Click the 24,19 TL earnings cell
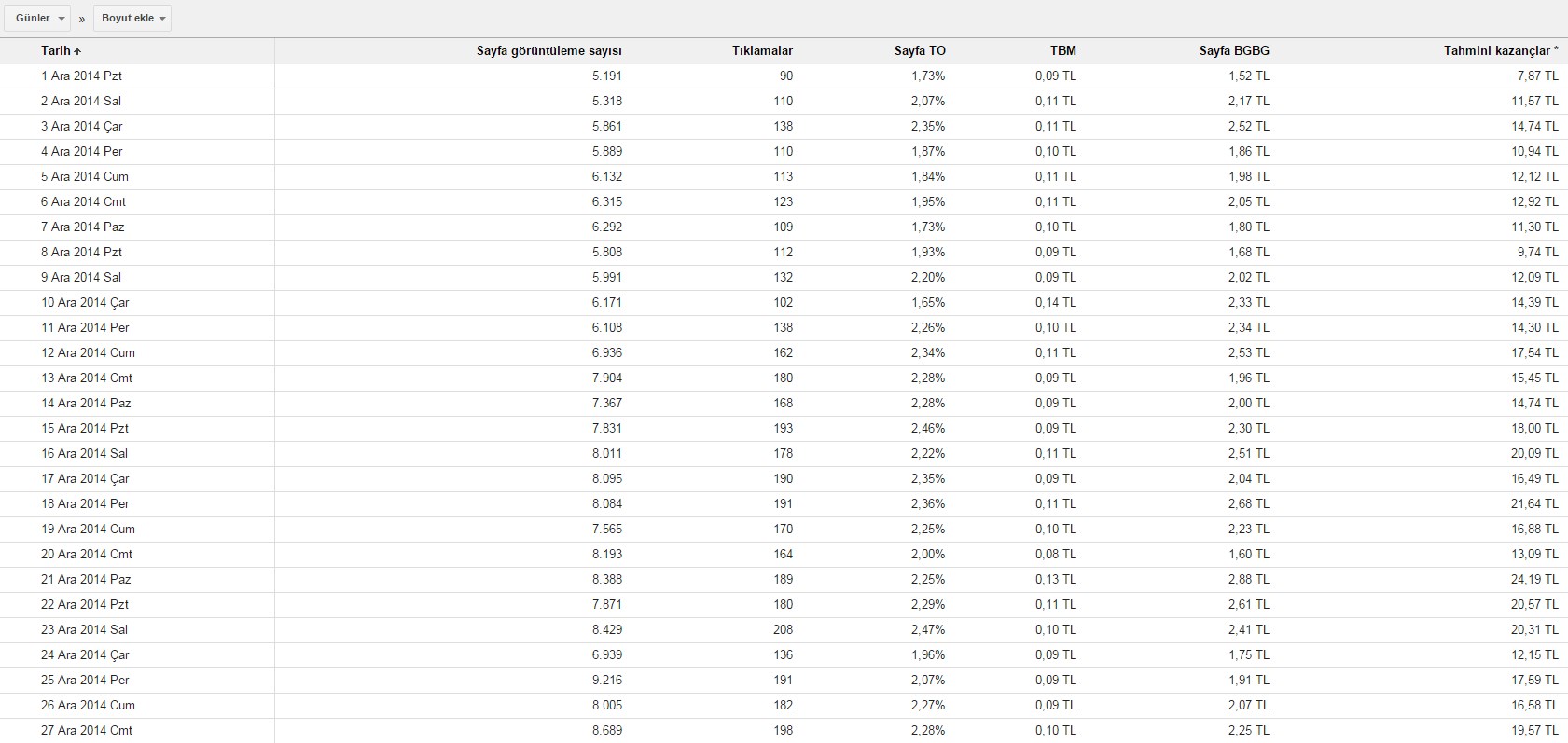 [x=1534, y=580]
